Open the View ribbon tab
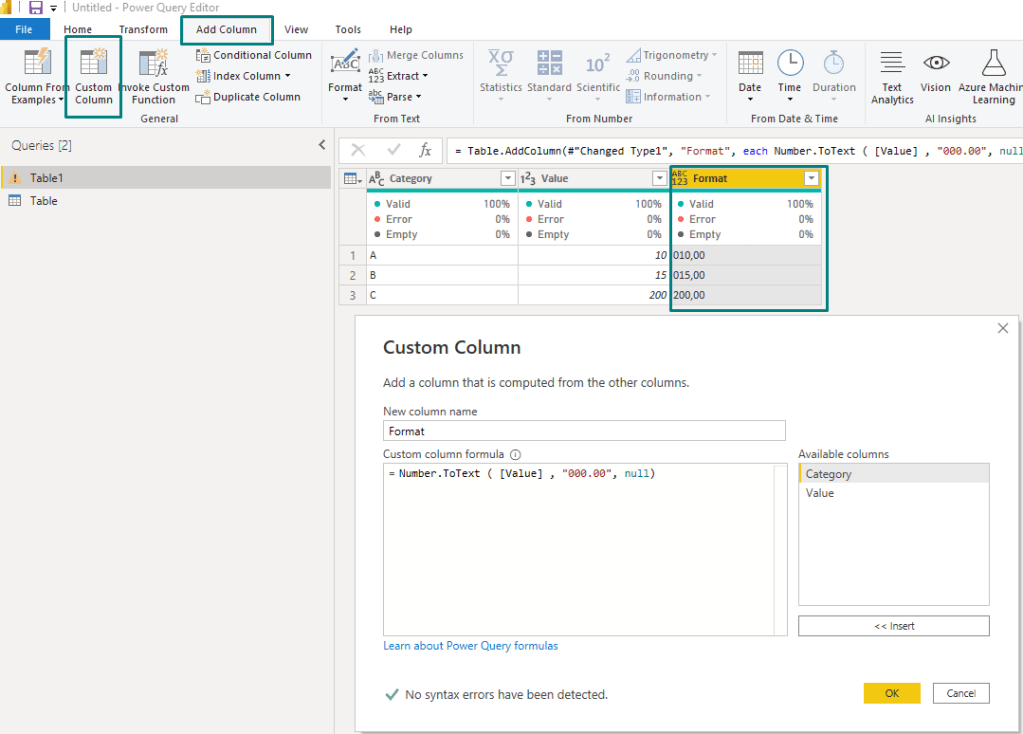 296,30
